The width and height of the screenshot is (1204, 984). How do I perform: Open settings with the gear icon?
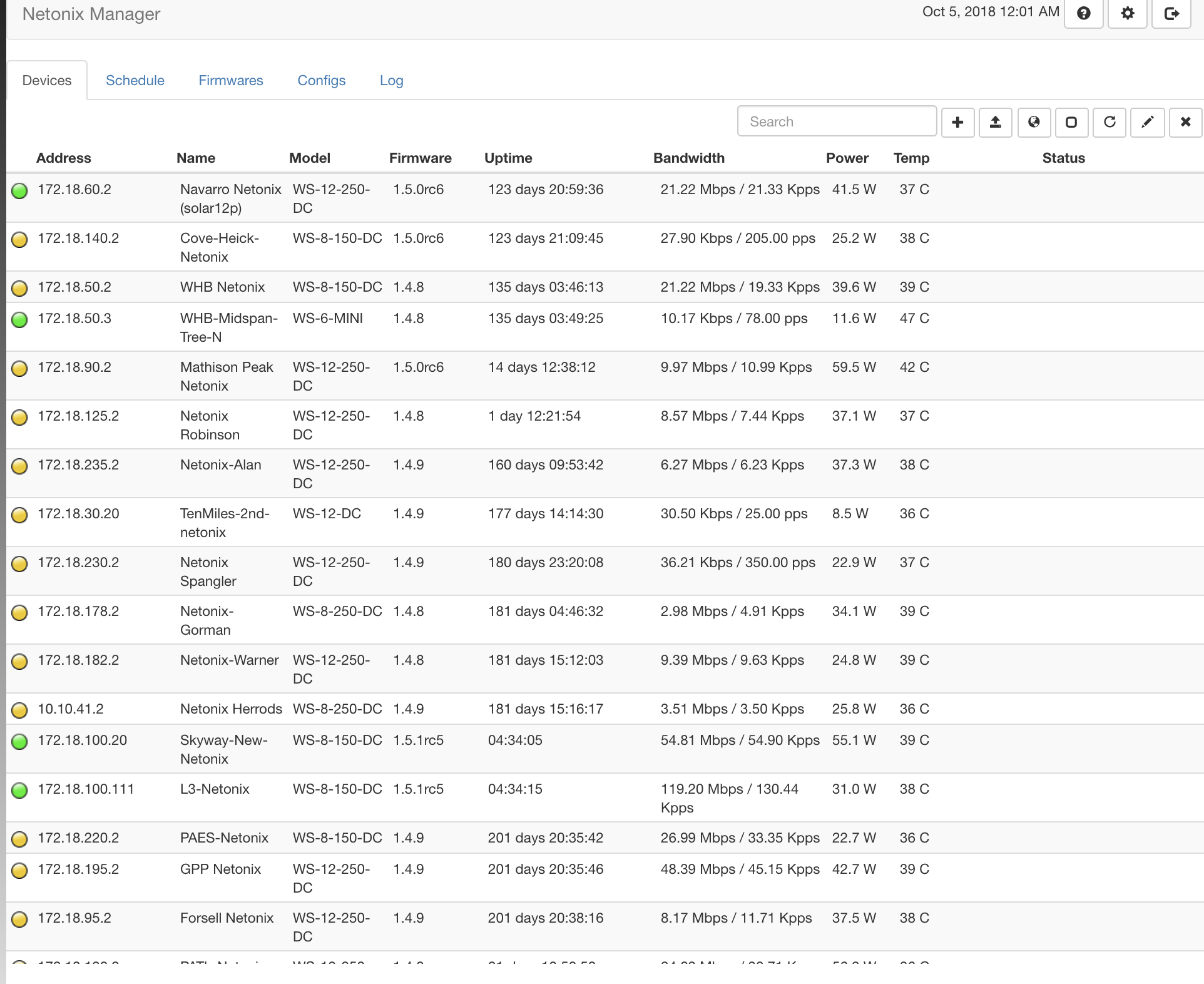click(1128, 13)
